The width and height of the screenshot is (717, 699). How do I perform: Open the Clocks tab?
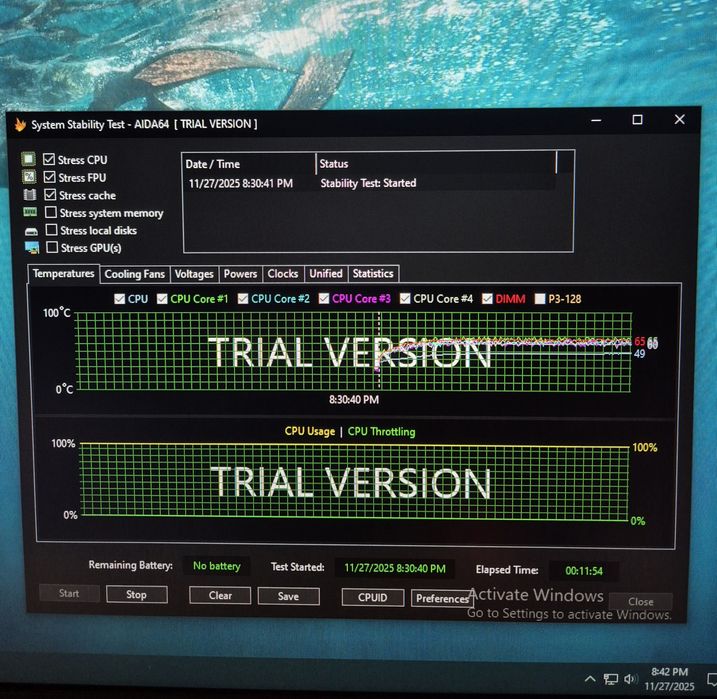click(283, 274)
